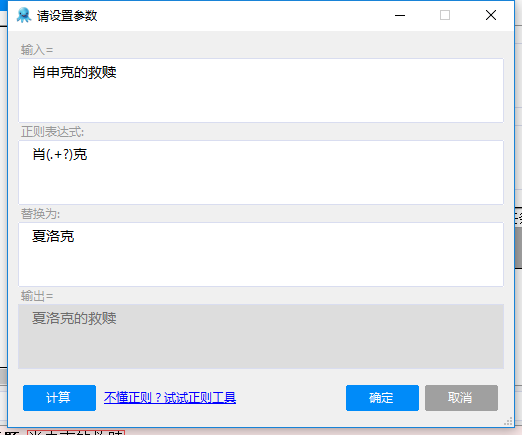This screenshot has width=522, height=435.
Task: Click the 正则表达式: label
Action: (52, 132)
